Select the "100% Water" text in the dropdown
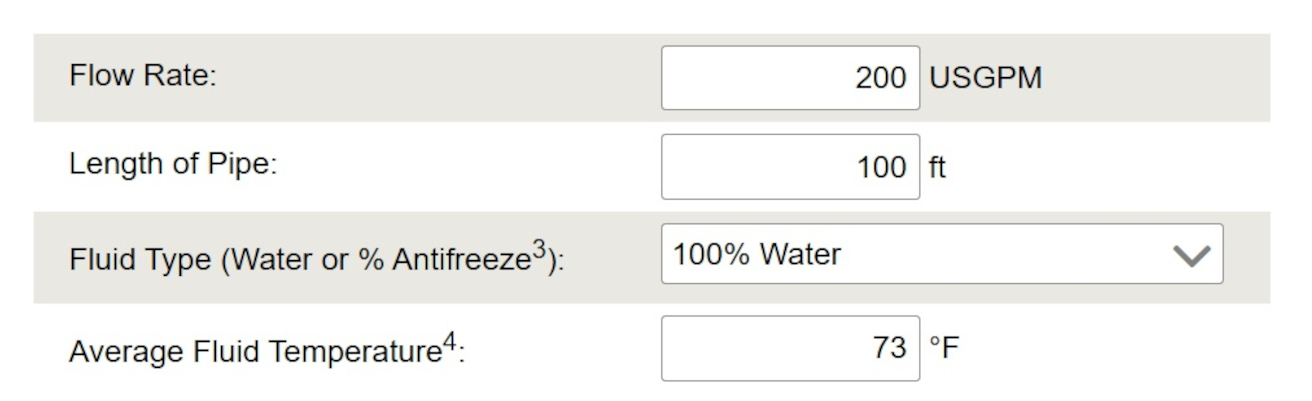The image size is (1312, 401). click(757, 255)
